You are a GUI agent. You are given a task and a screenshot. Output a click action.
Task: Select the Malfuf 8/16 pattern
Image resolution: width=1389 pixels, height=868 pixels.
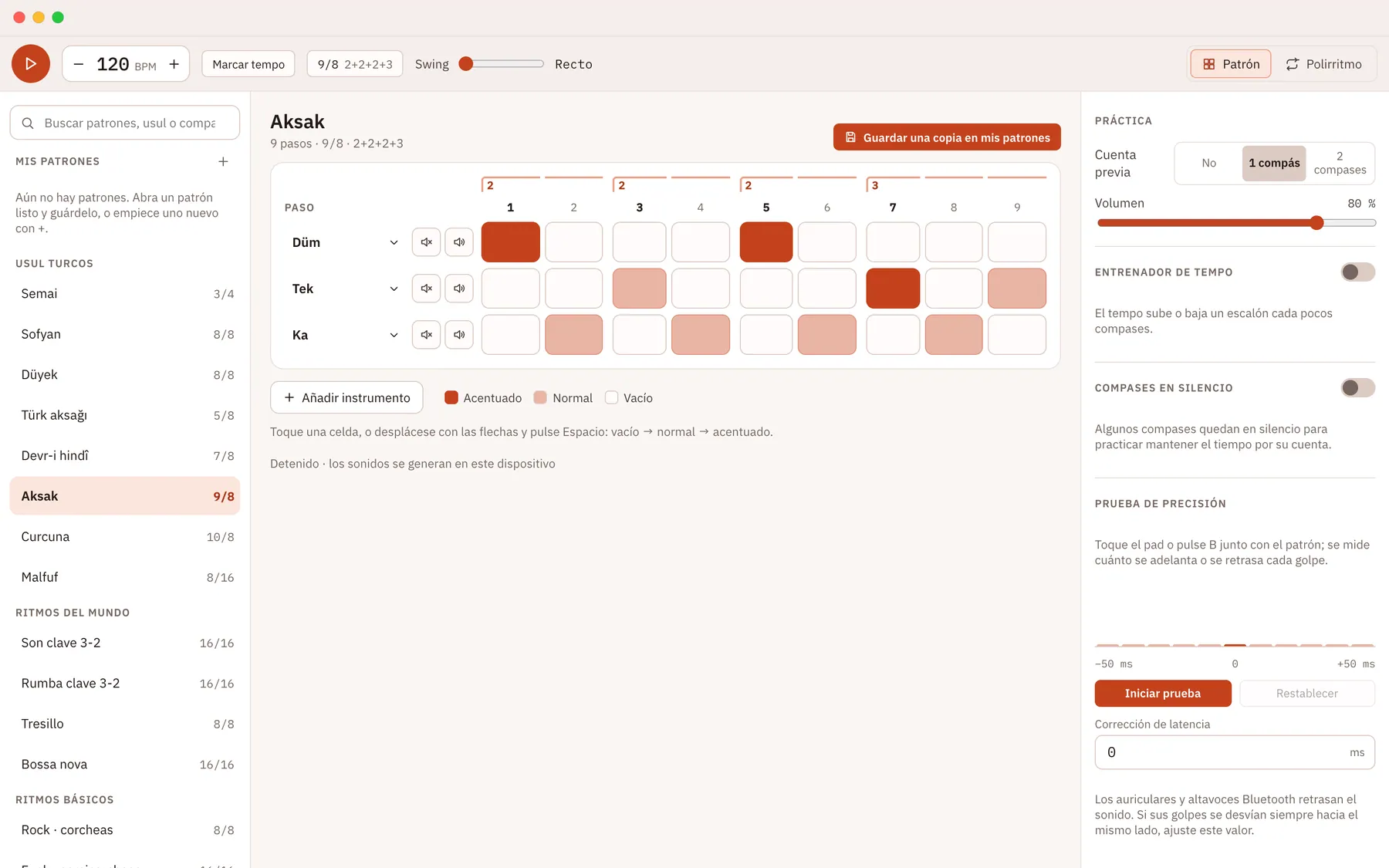(125, 577)
